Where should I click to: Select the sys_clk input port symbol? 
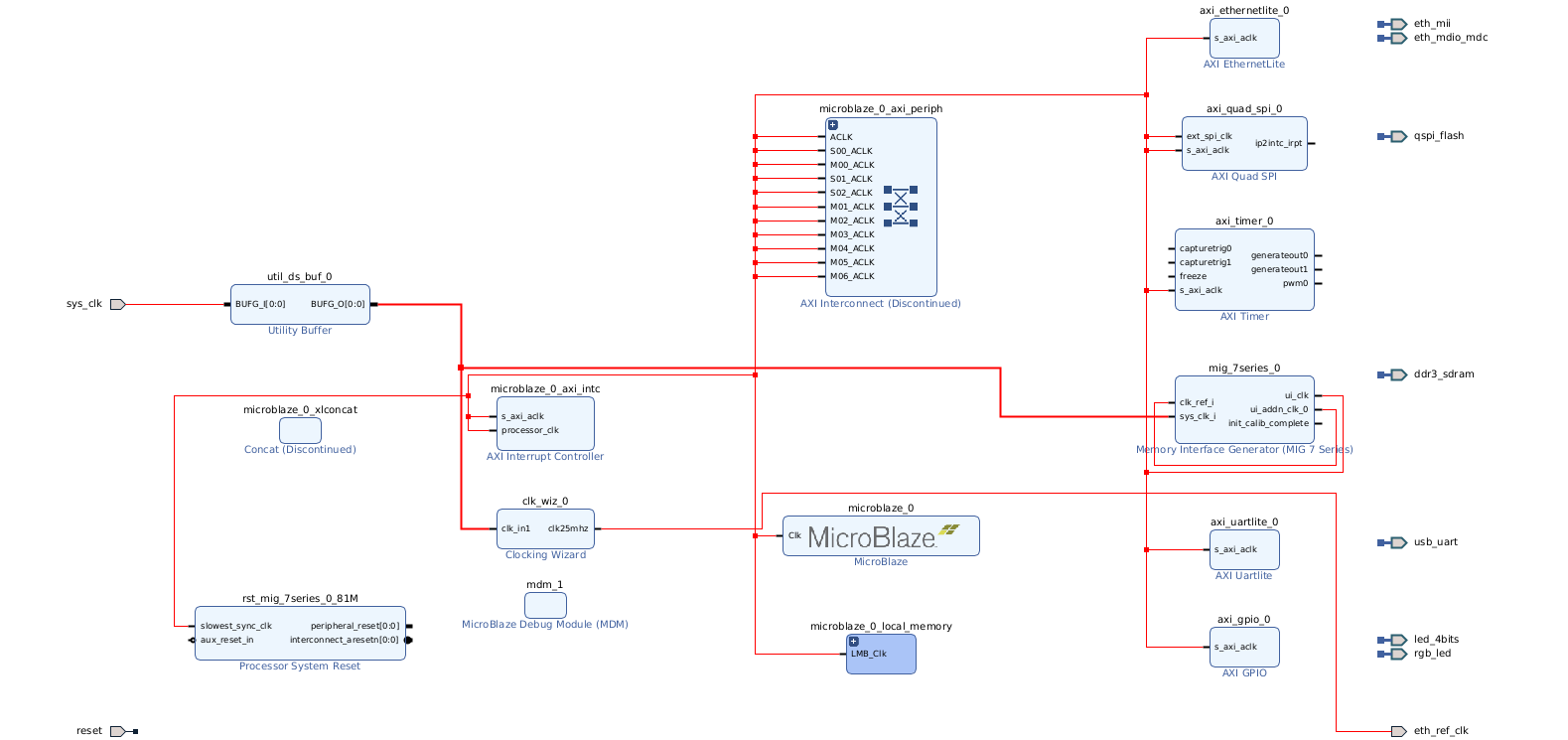coord(117,305)
